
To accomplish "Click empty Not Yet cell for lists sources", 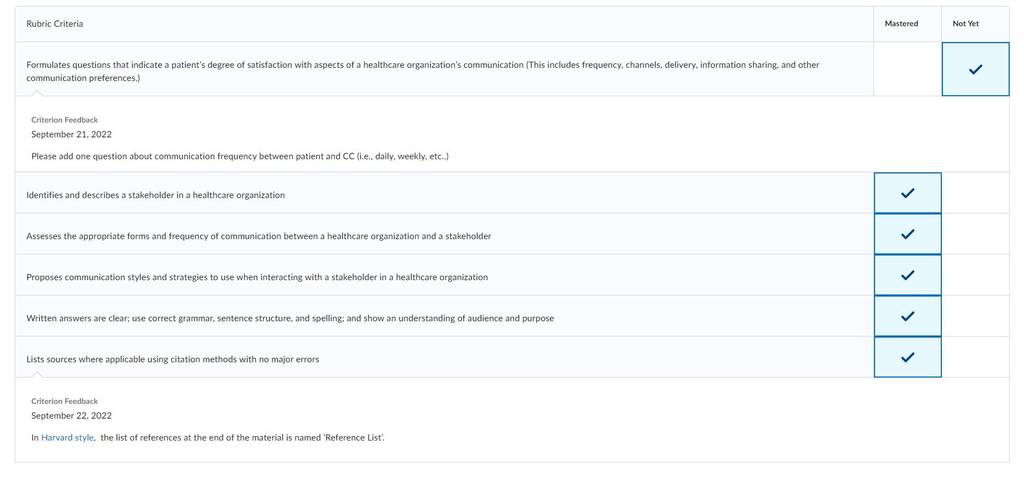I will point(975,357).
